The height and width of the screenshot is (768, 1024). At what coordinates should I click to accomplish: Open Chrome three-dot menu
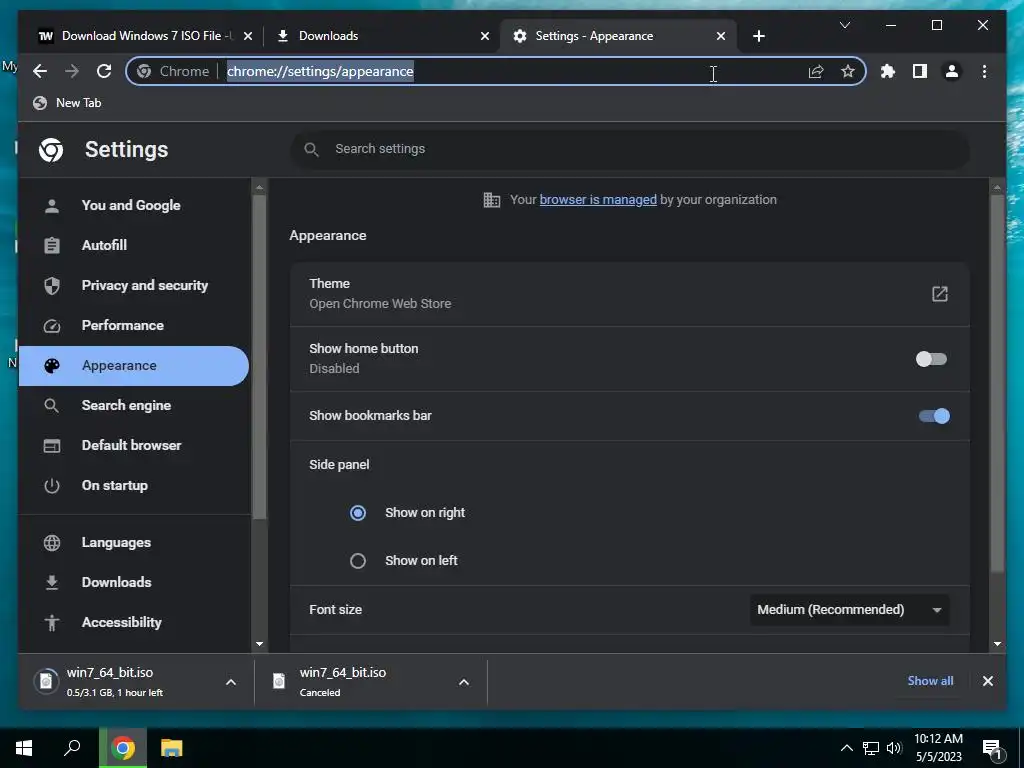click(x=984, y=71)
